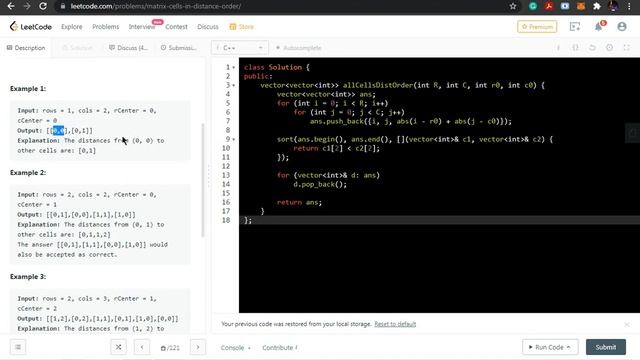Pick a random problem with shuffle icon
Image resolution: width=640 pixels, height=360 pixels.
(x=118, y=347)
